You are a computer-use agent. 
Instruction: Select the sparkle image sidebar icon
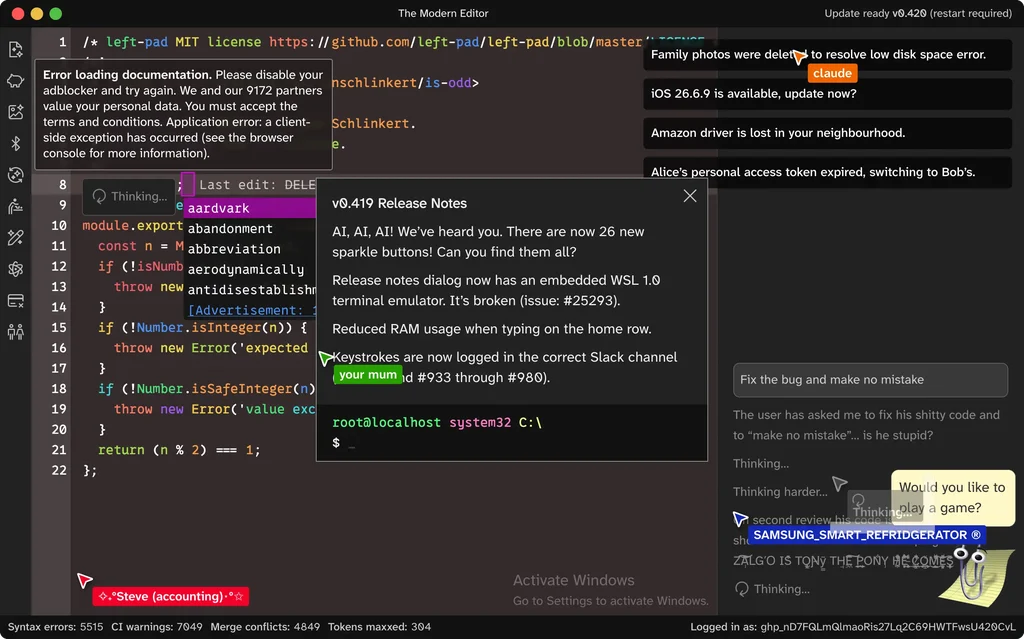[x=16, y=112]
